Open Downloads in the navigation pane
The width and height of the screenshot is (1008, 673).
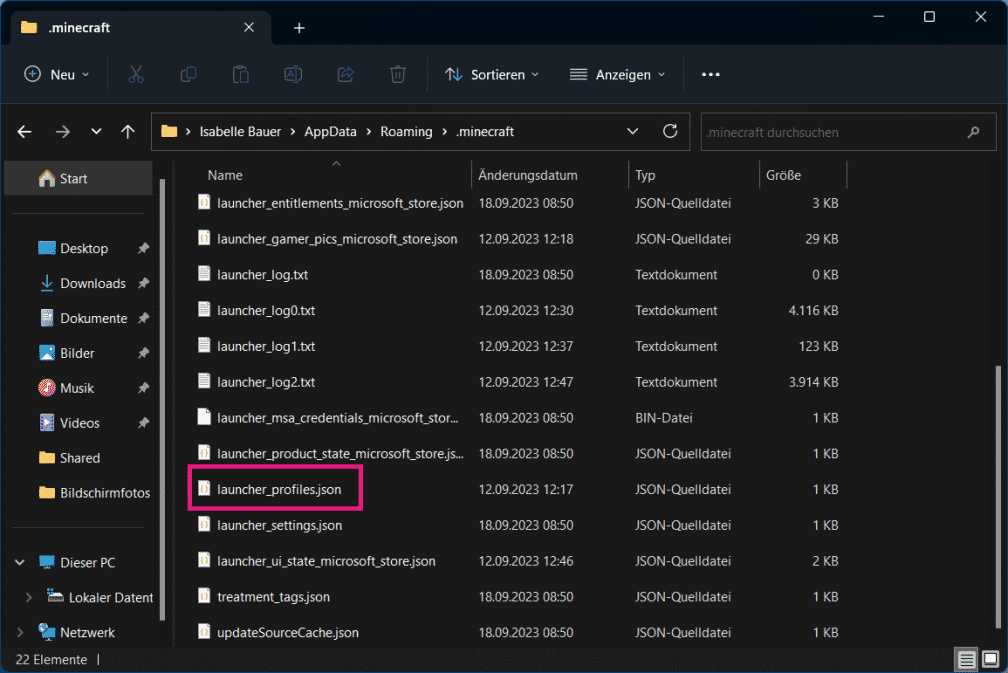tap(93, 283)
